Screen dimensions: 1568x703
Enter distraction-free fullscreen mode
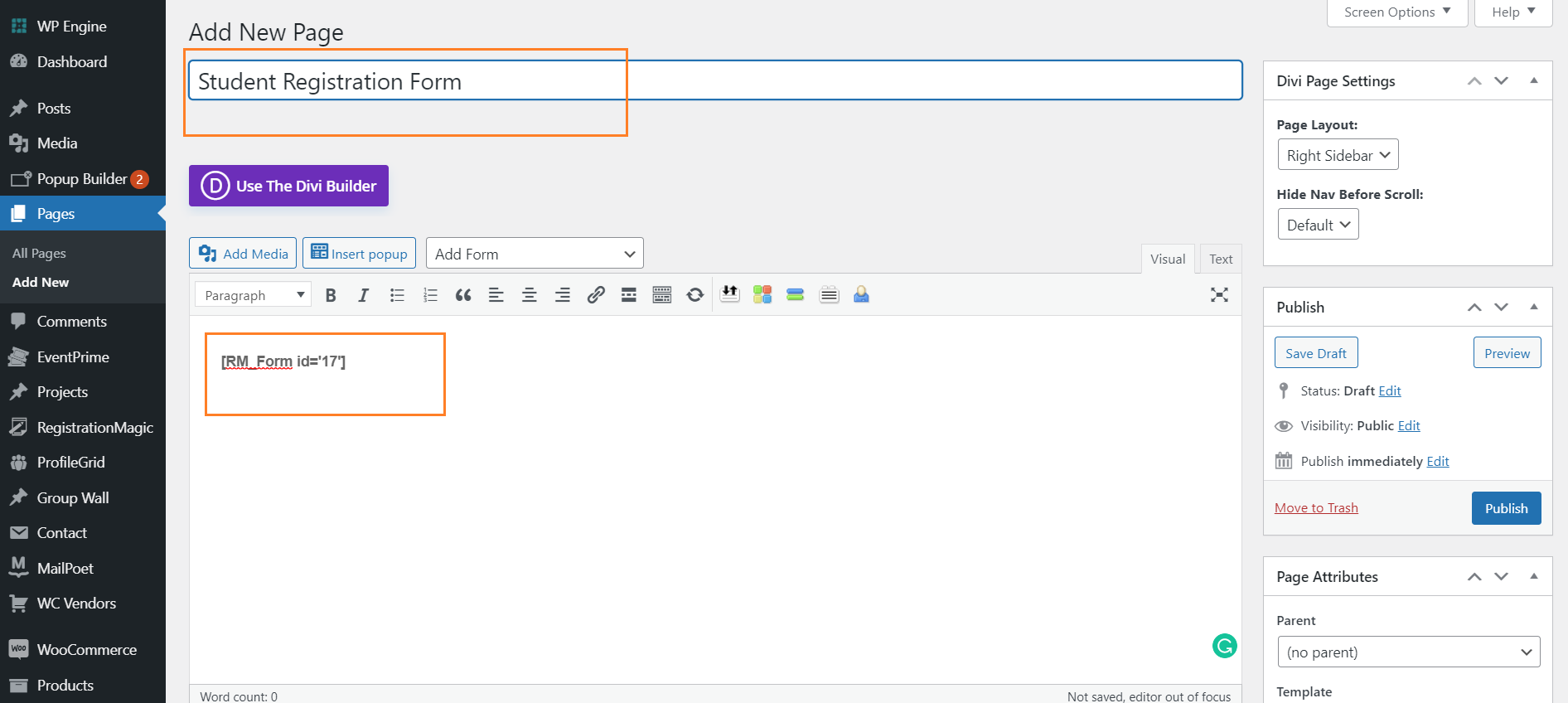click(1219, 295)
